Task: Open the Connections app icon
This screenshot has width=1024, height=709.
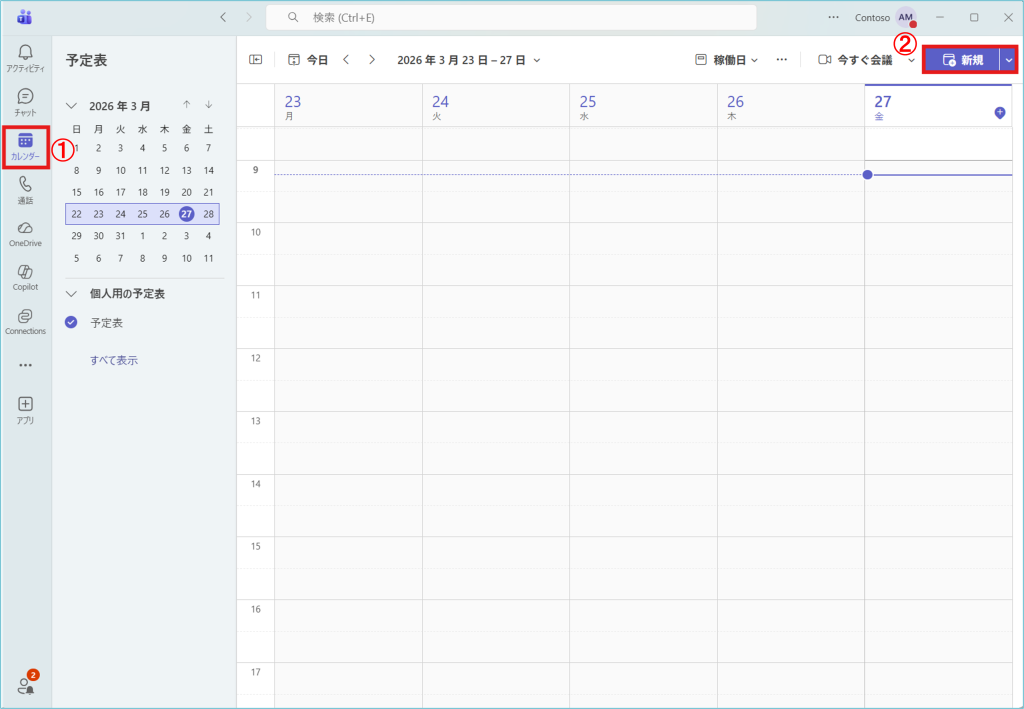Action: coord(25,321)
